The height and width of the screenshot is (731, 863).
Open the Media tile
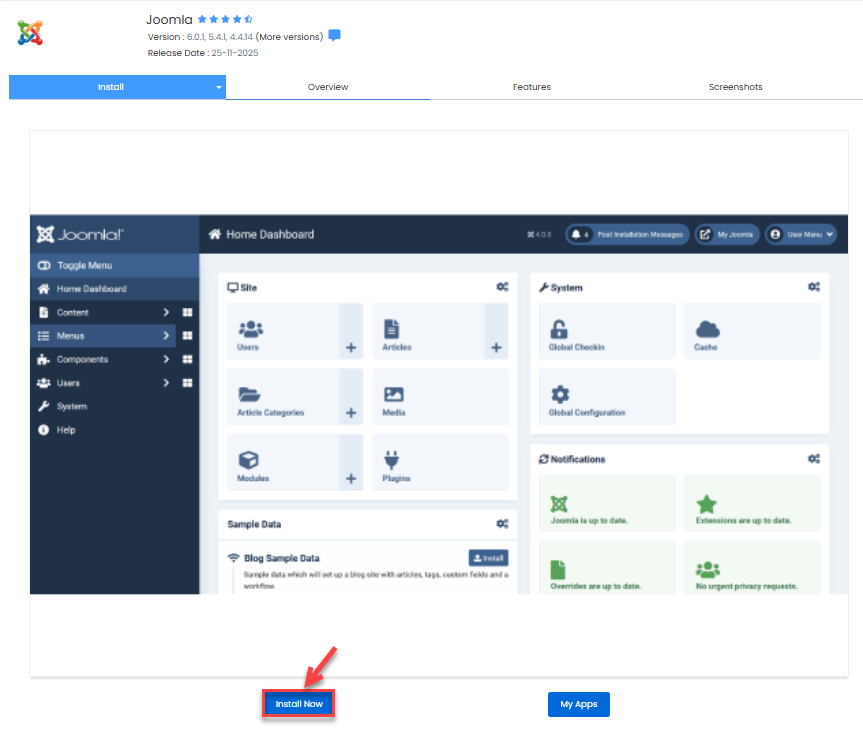click(440, 397)
